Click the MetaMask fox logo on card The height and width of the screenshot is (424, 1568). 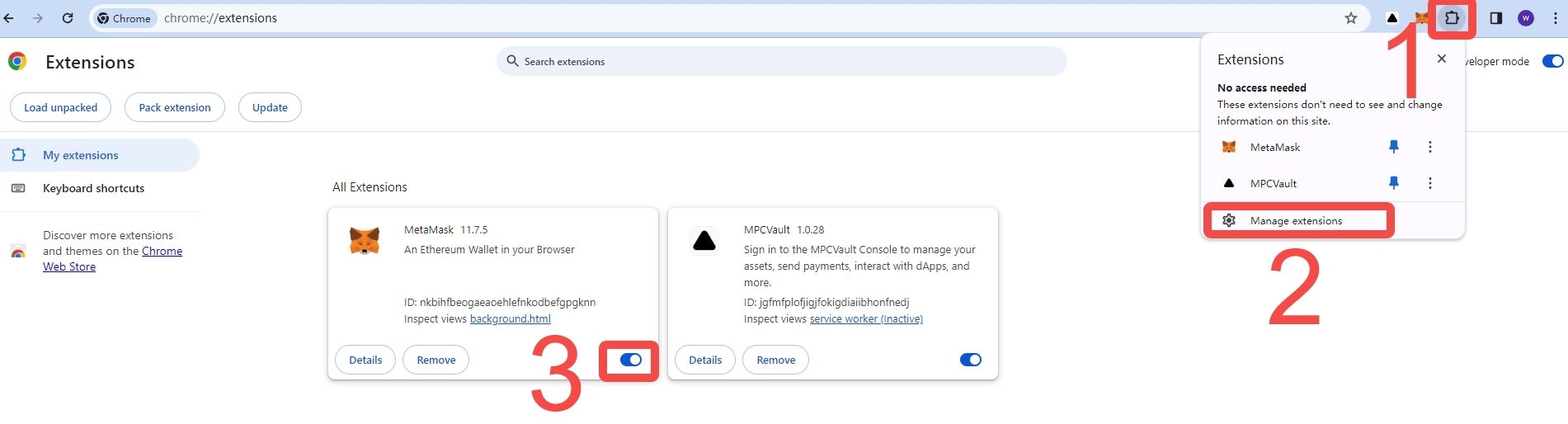coord(365,240)
